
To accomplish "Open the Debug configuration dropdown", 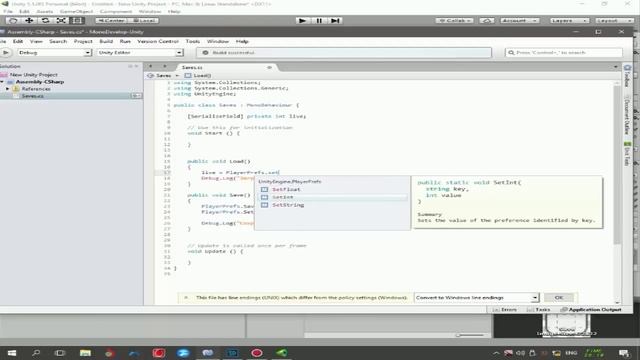I will pos(54,53).
